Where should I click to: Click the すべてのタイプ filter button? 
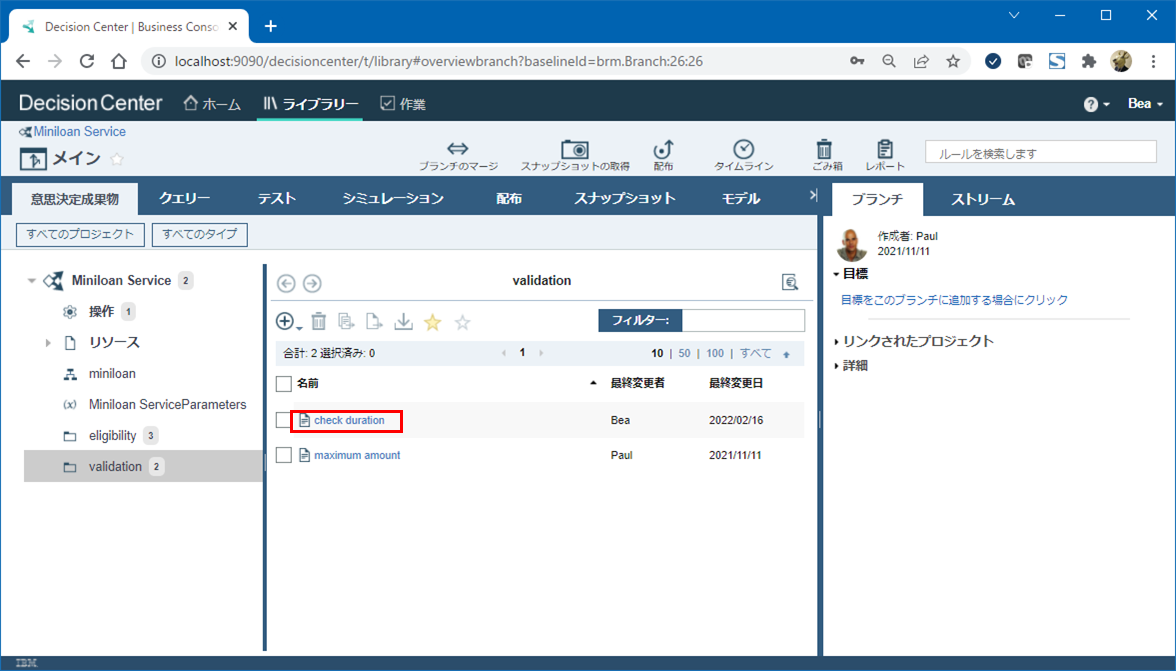[200, 234]
